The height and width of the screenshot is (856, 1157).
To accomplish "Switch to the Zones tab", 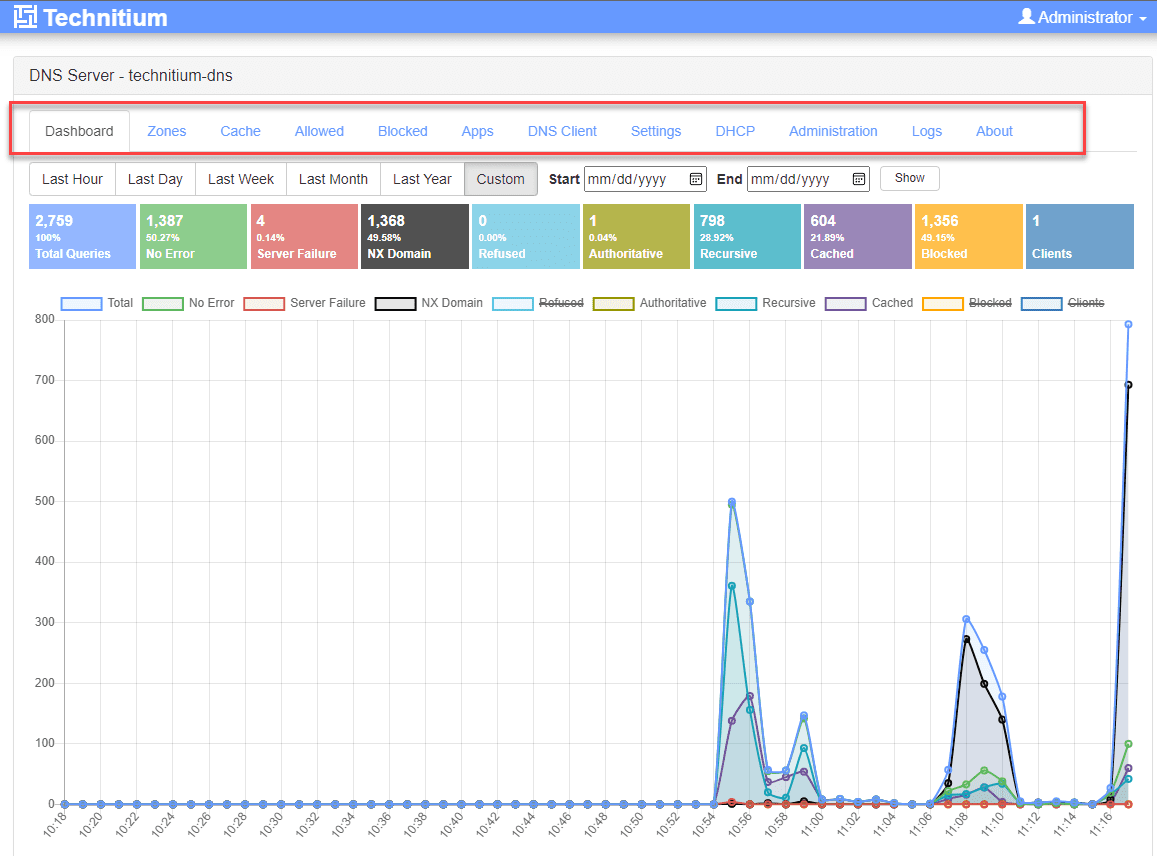I will 167,131.
